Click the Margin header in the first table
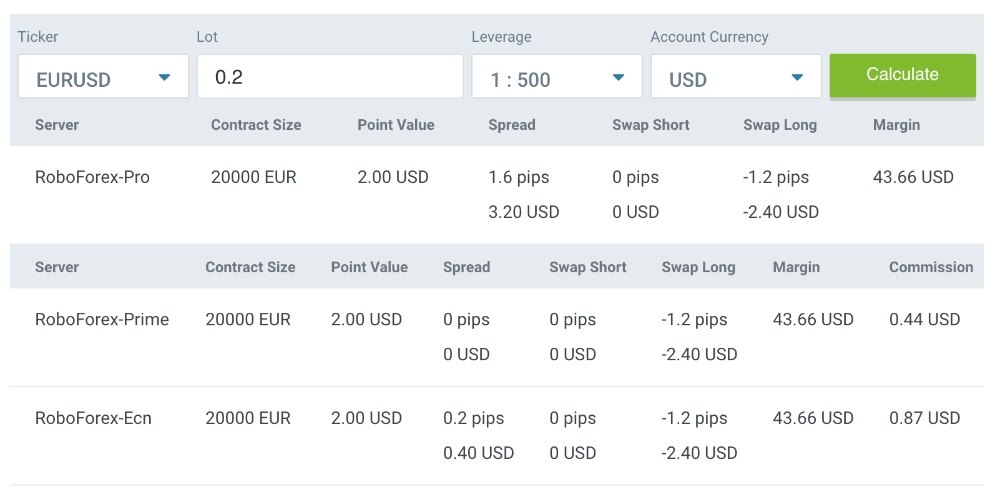The height and width of the screenshot is (497, 1000). click(x=897, y=125)
